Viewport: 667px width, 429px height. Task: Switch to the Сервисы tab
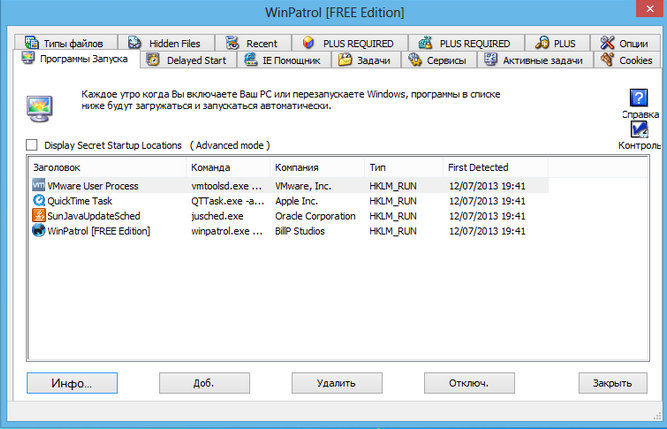pos(439,60)
